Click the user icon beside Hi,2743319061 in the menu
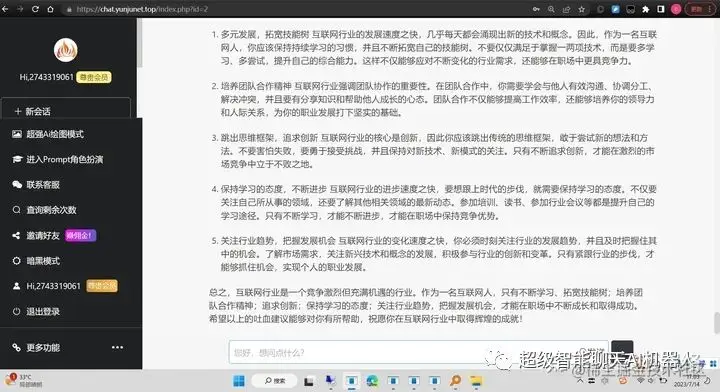This screenshot has width=720, height=392. click(17, 286)
